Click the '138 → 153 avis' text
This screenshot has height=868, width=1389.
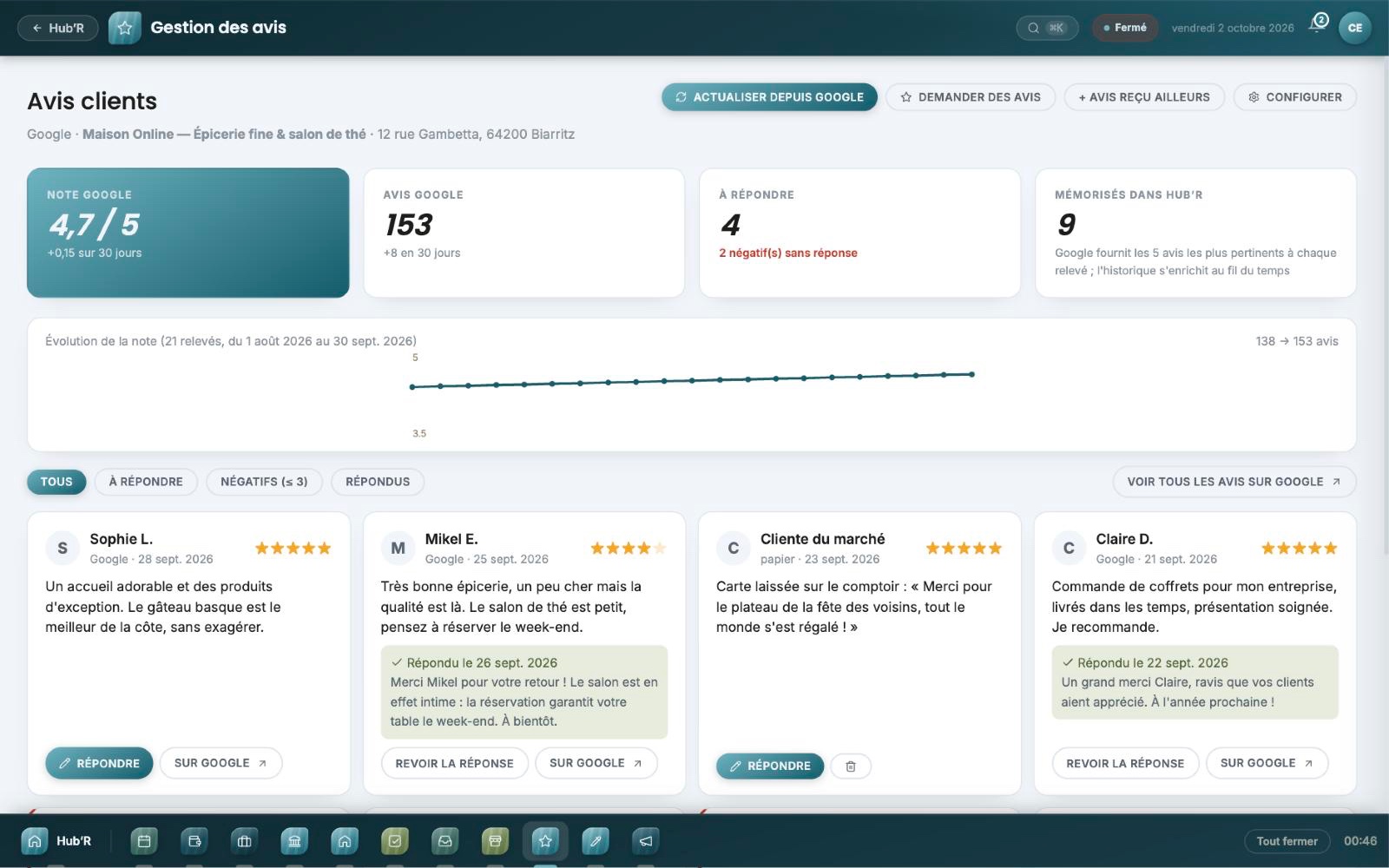(x=1297, y=341)
